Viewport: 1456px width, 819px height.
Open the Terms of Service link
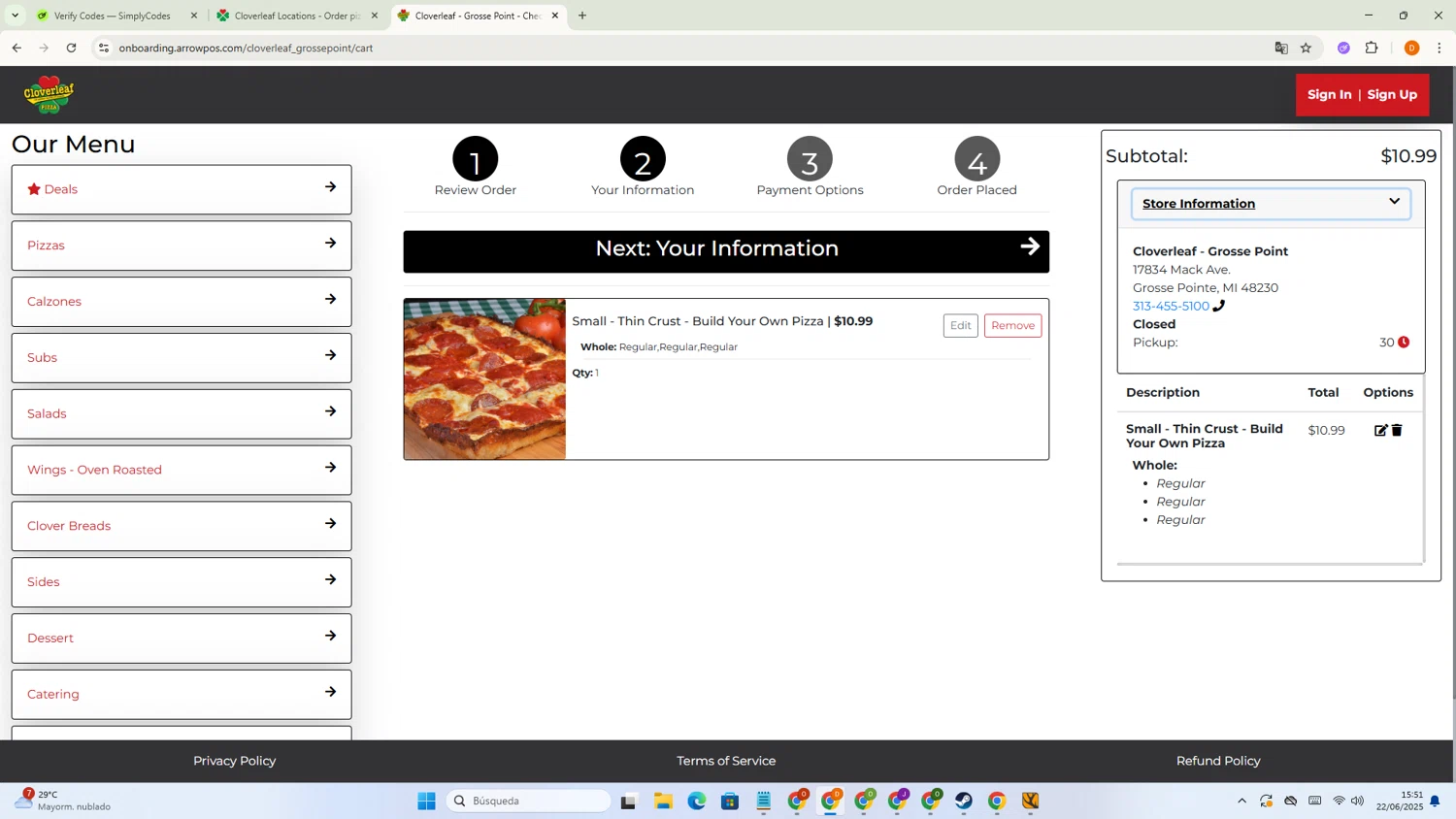click(x=726, y=761)
